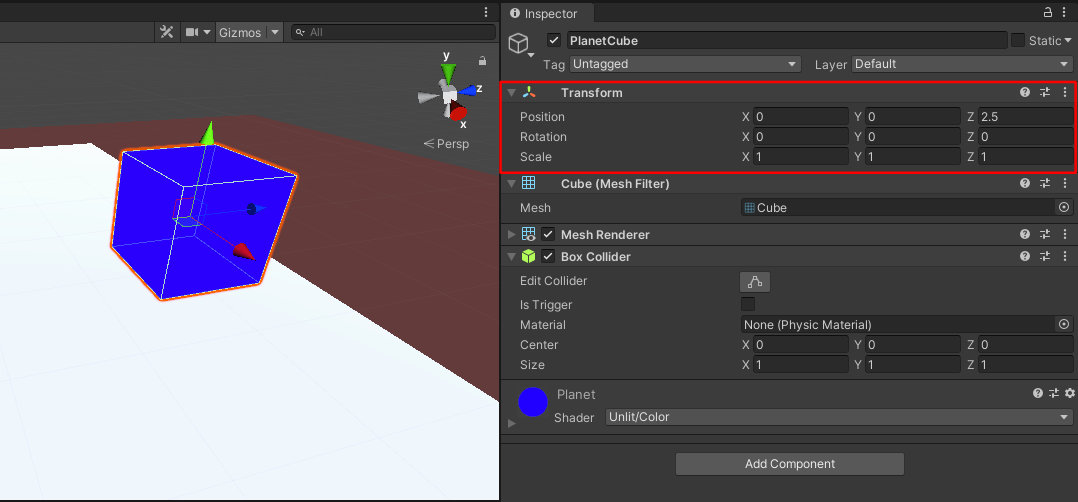Screen dimensions: 1078x502
Task: Open the Mesh object picker circle
Action: pos(1064,208)
